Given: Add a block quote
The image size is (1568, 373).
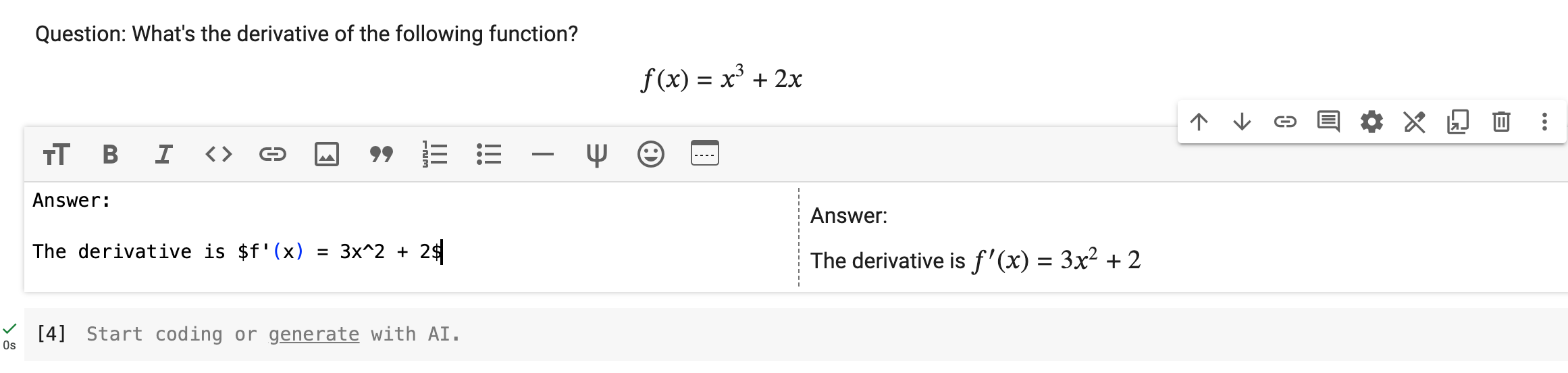Looking at the screenshot, I should click(381, 155).
